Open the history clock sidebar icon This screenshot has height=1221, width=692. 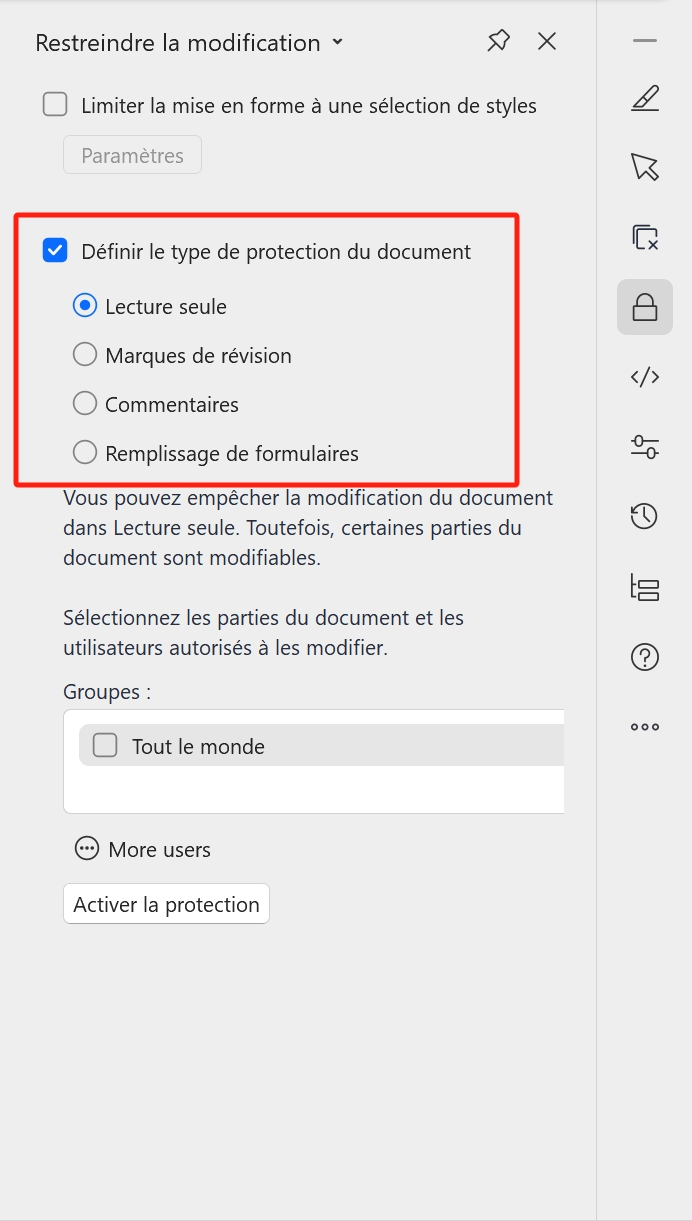pos(645,516)
